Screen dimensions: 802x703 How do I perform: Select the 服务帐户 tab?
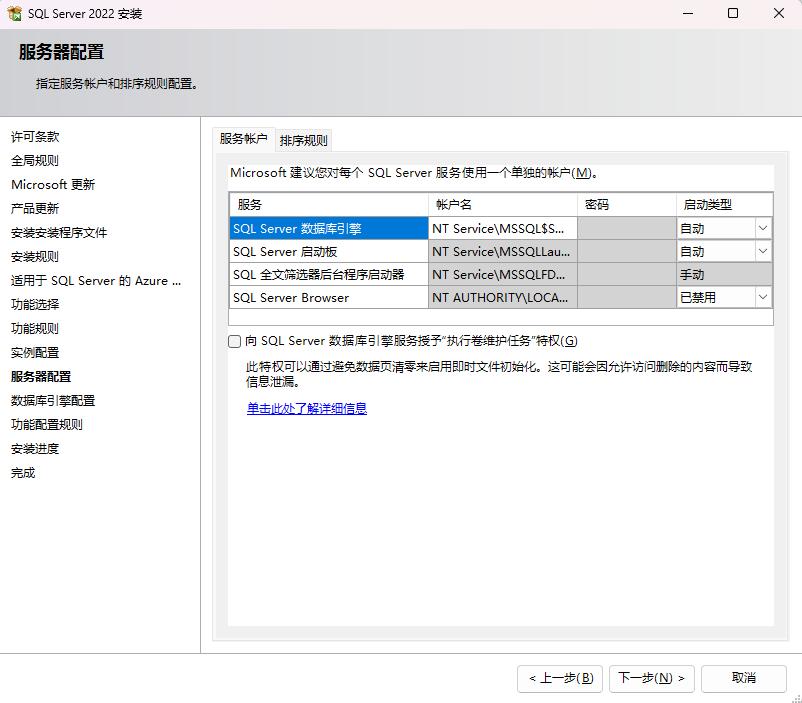pyautogui.click(x=243, y=139)
